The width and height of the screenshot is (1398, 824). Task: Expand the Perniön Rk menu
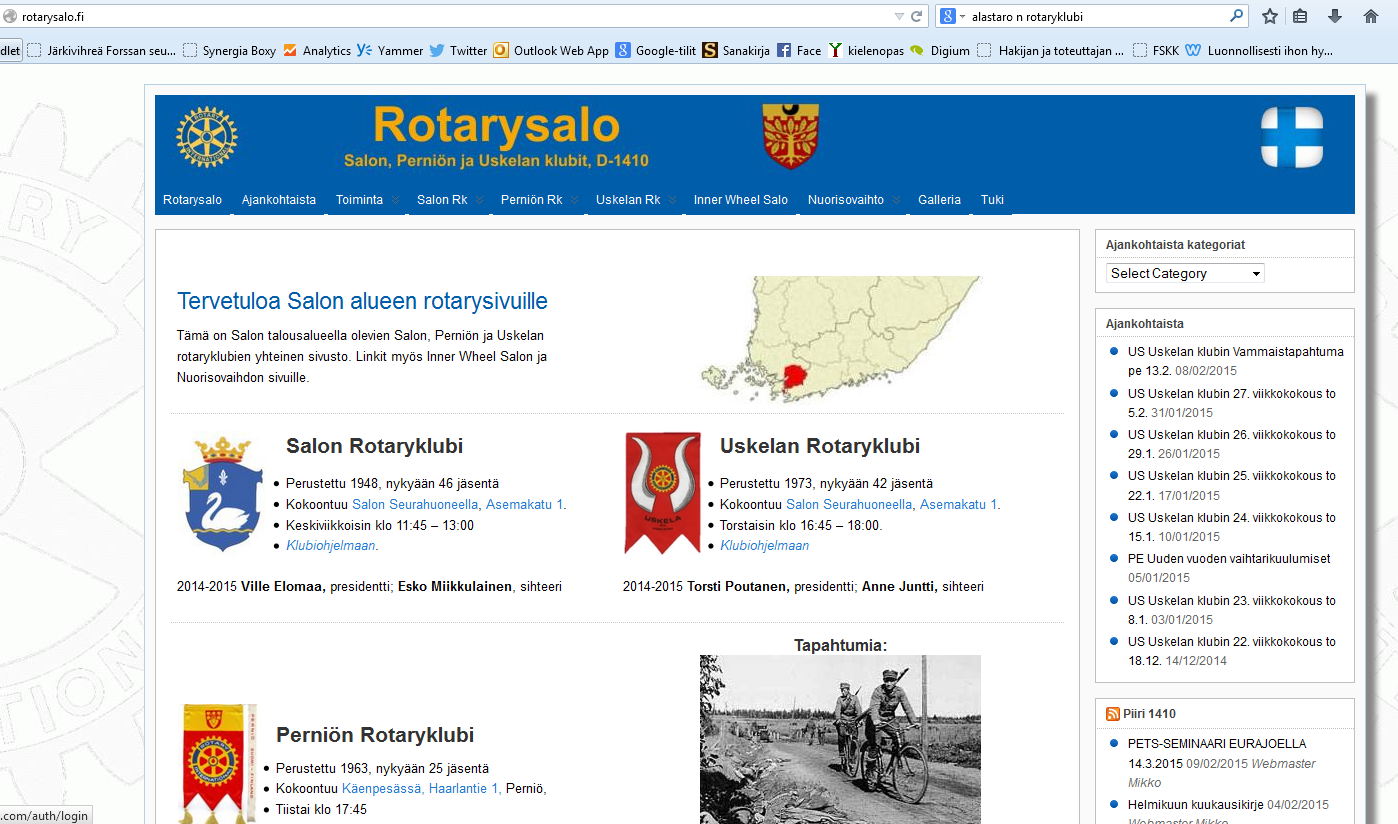tap(540, 200)
